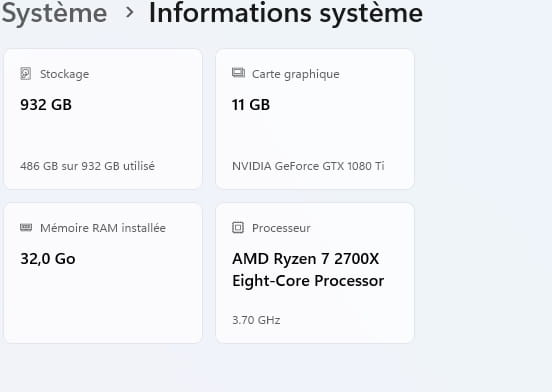The image size is (552, 392).
Task: Click the Mémoire RAM chip icon
Action: (x=26, y=227)
